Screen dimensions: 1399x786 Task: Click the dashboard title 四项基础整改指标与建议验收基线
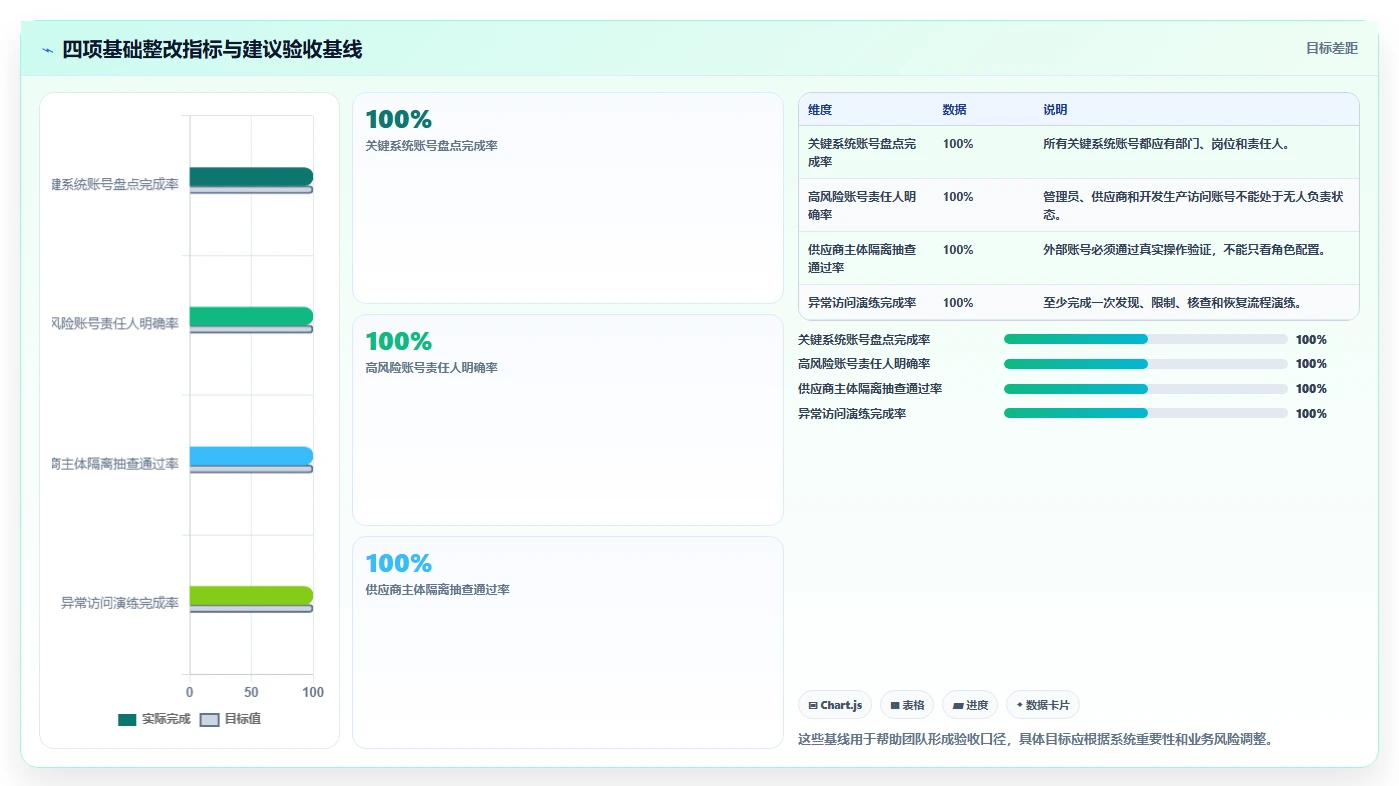point(212,49)
